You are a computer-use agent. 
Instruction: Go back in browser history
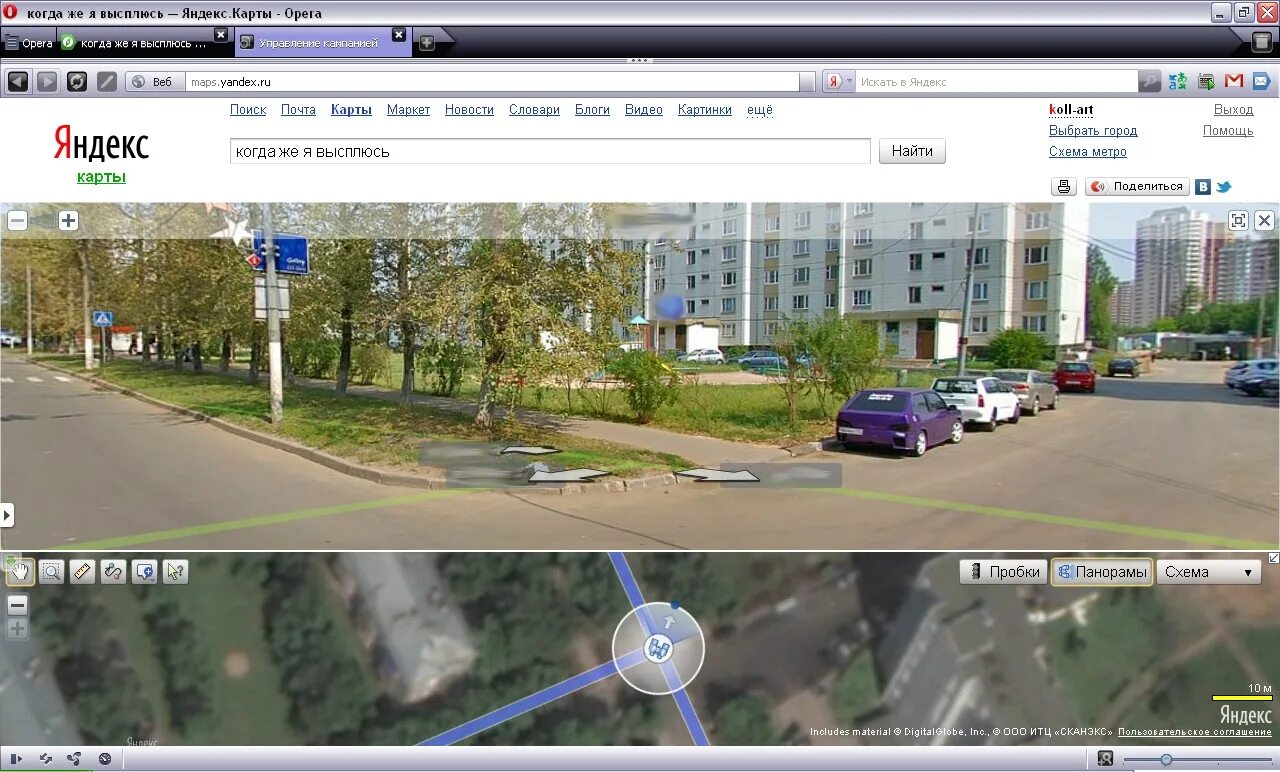(x=17, y=82)
